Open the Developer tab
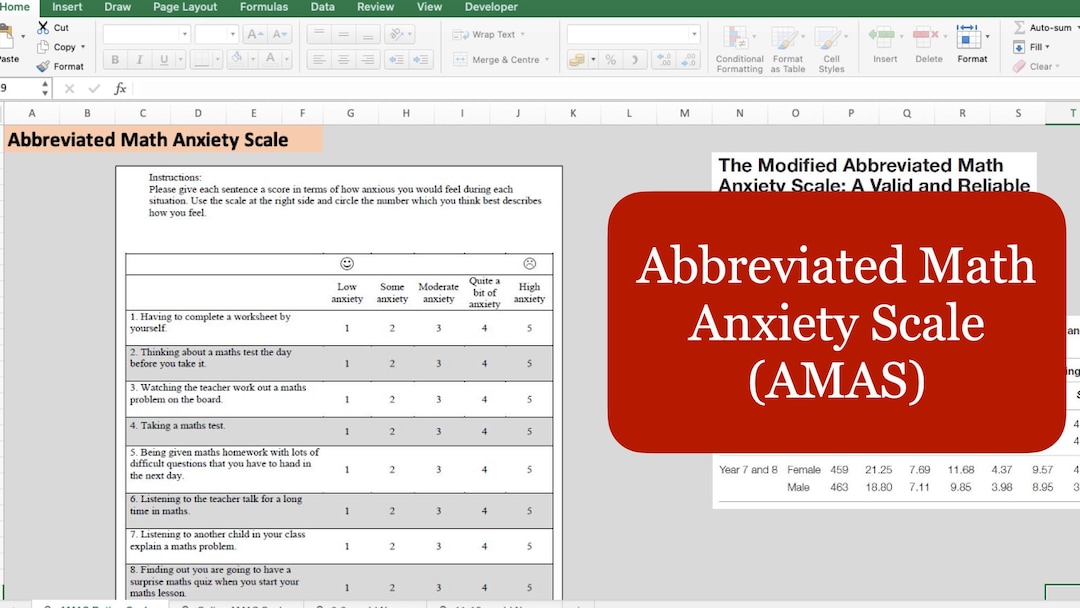Image resolution: width=1080 pixels, height=608 pixels. coord(490,6)
